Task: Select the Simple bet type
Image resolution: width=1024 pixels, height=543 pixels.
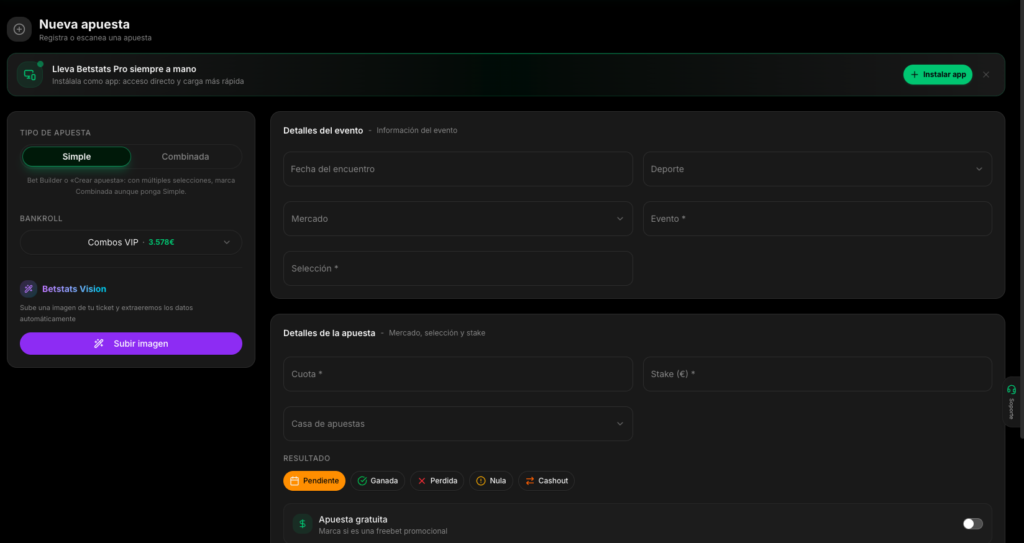Action: pos(76,157)
